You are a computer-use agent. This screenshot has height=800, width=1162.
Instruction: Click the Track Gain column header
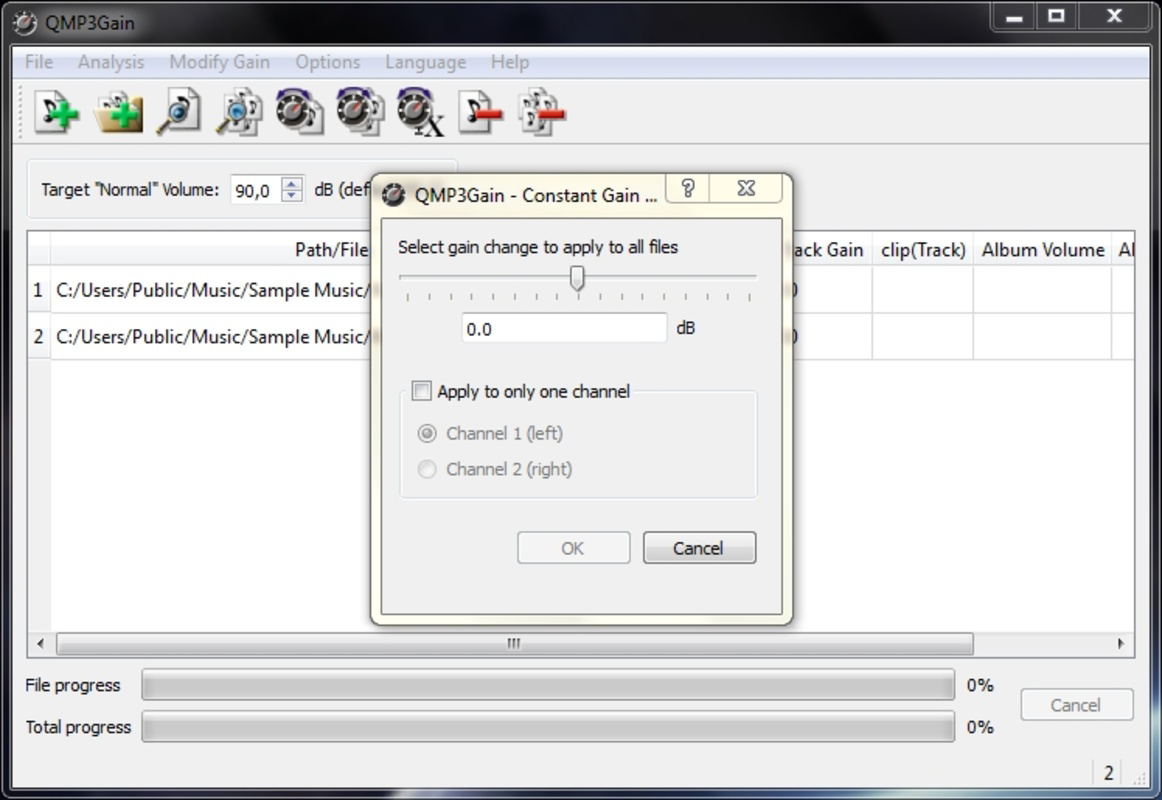click(829, 250)
